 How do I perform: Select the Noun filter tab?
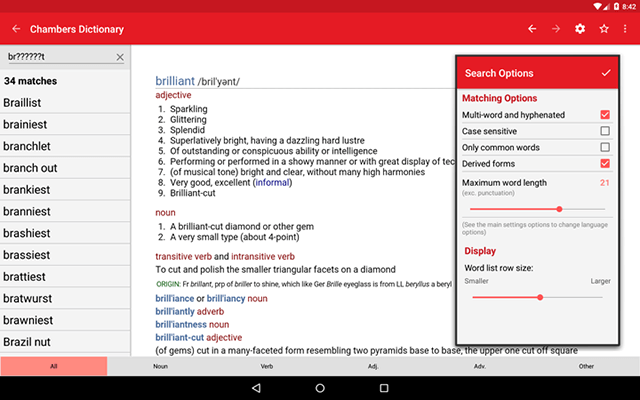[x=160, y=366]
